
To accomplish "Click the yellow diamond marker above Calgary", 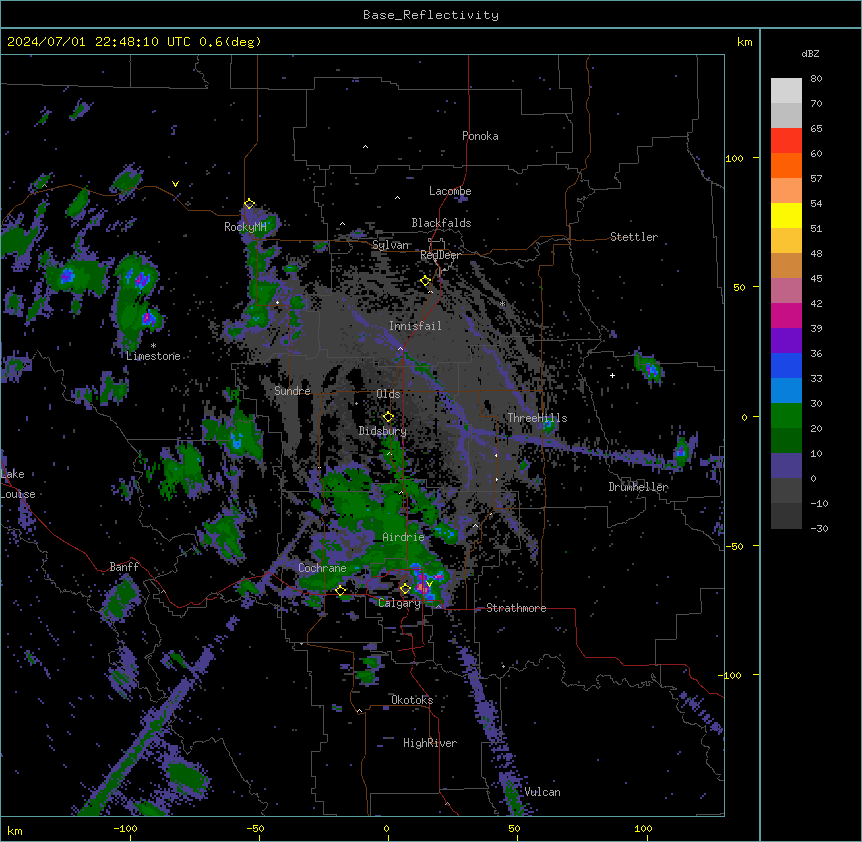I will (x=405, y=589).
